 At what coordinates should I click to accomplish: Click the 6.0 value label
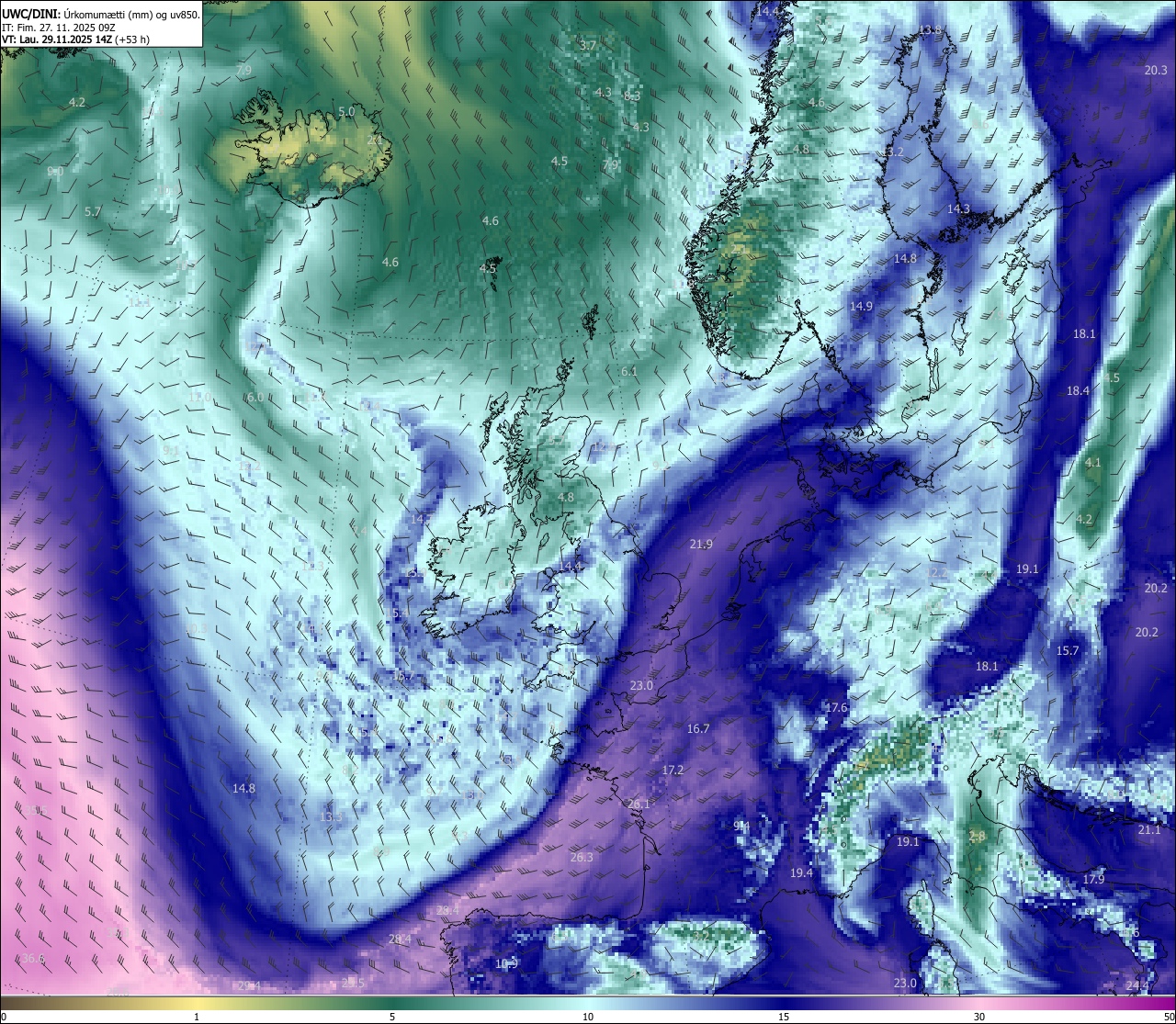[255, 397]
